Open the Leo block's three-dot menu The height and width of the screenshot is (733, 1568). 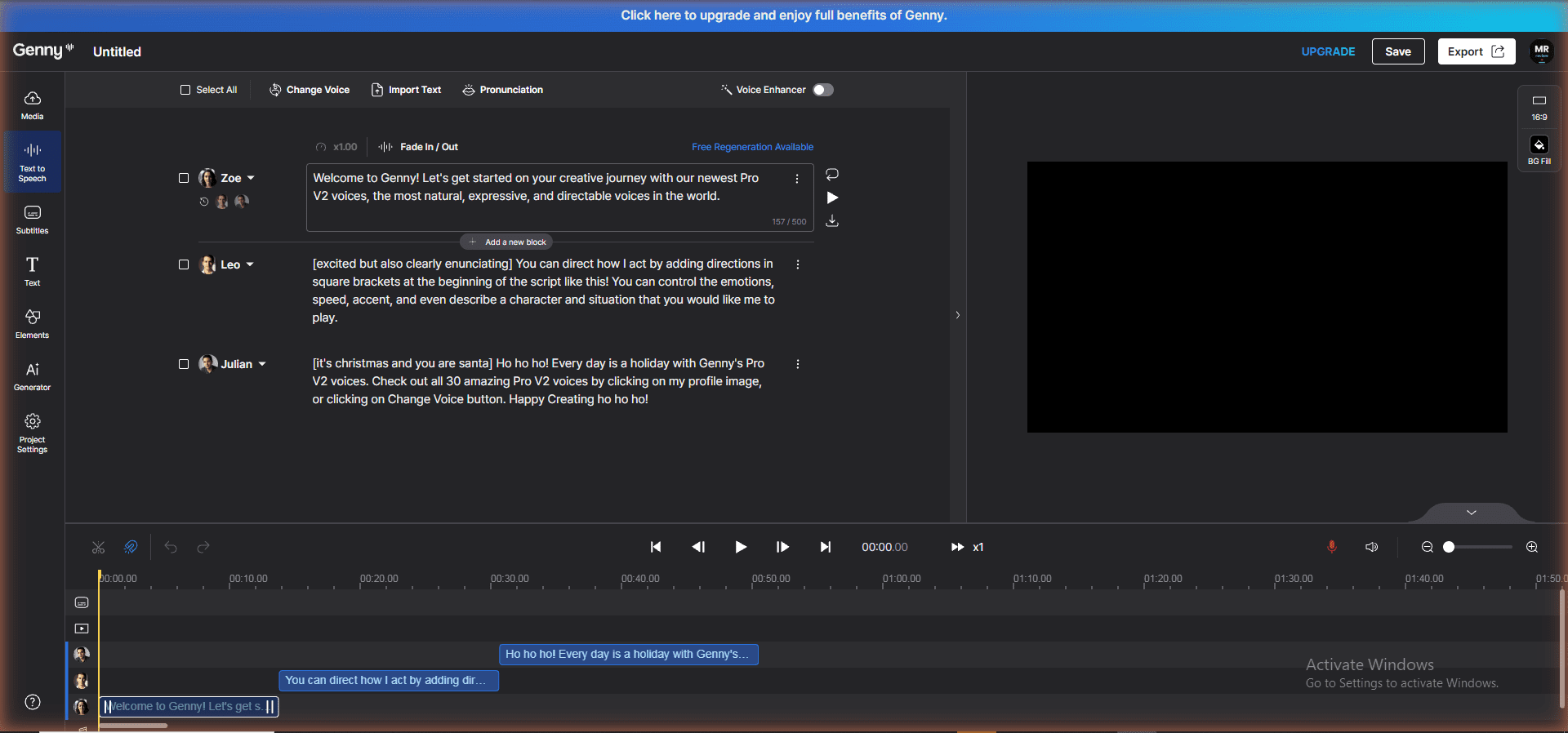(x=798, y=264)
